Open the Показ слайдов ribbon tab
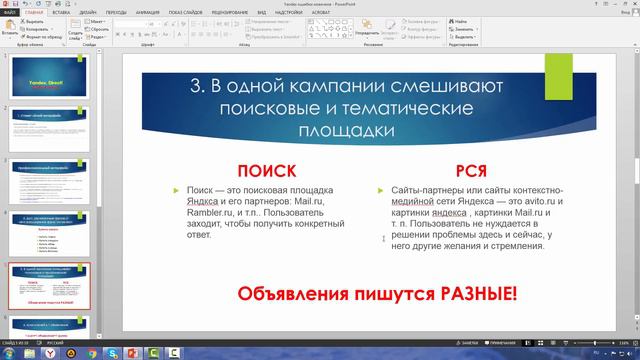The width and height of the screenshot is (640, 360). pyautogui.click(x=185, y=13)
